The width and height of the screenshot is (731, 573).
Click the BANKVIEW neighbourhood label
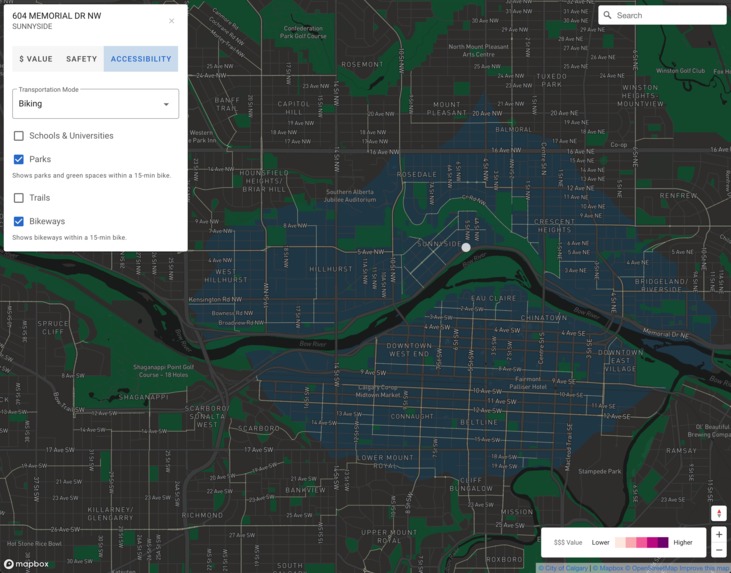coord(305,490)
